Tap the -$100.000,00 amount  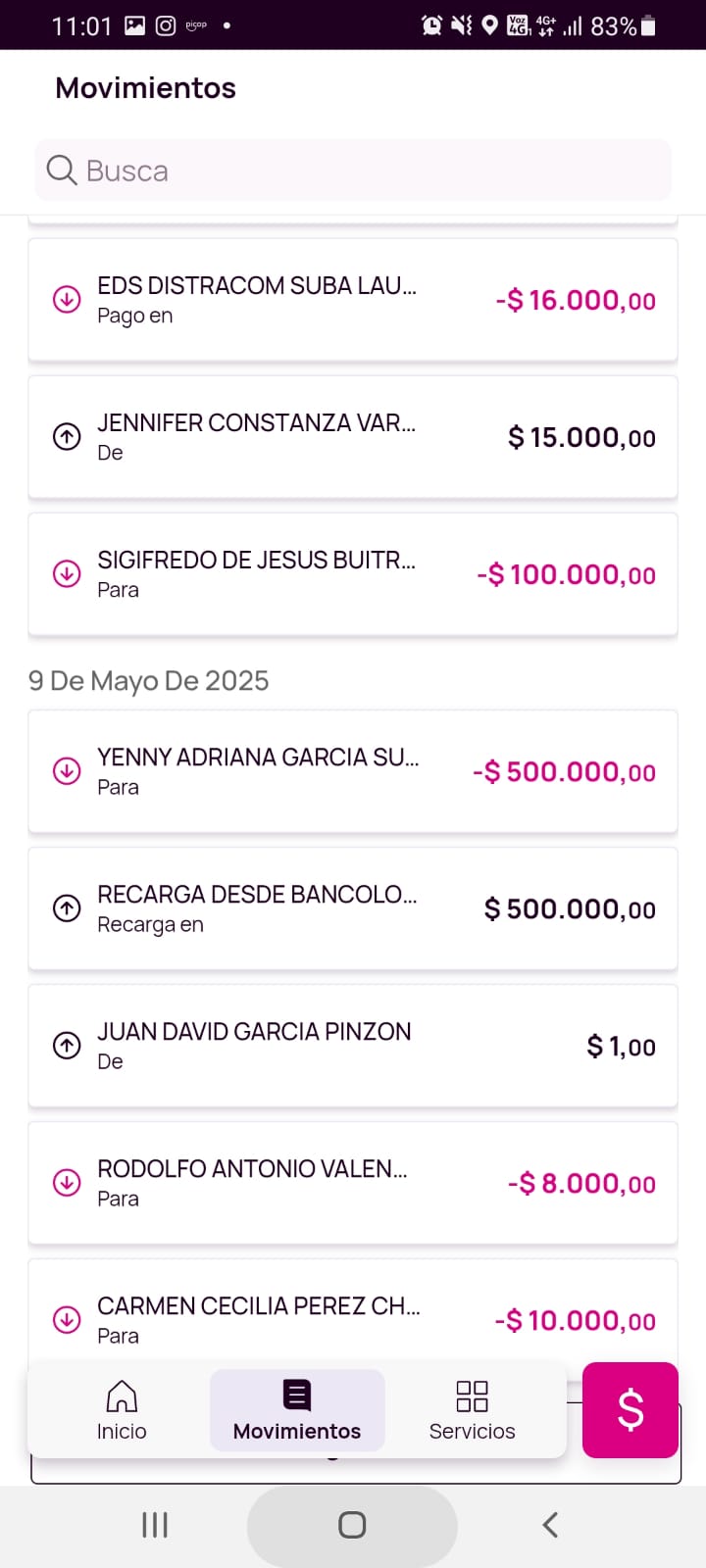(566, 574)
